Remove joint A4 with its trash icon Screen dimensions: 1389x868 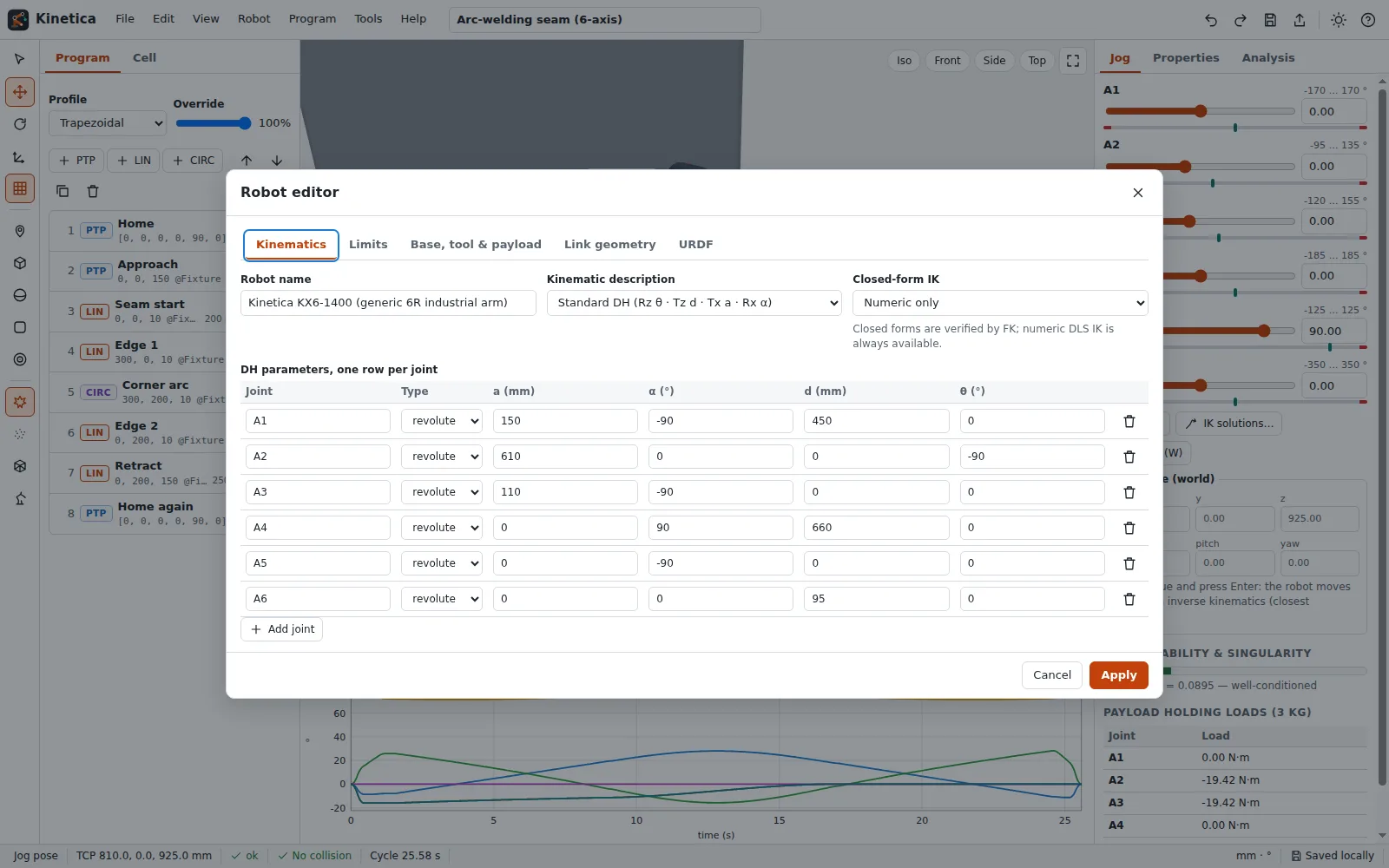point(1129,528)
